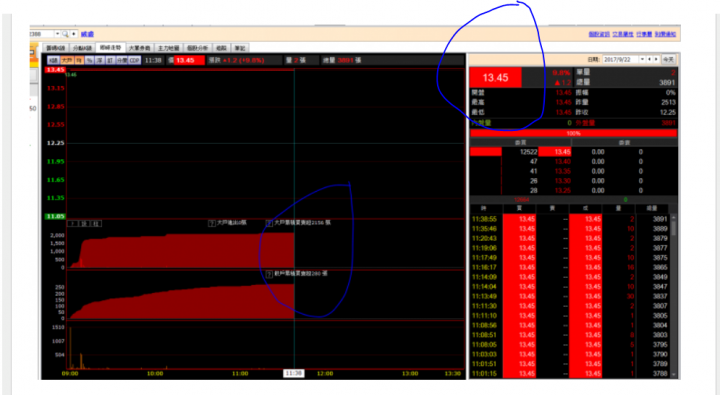This screenshot has width=720, height=395.
Task: Click the 外盤量 value 3891
Action: [668, 123]
